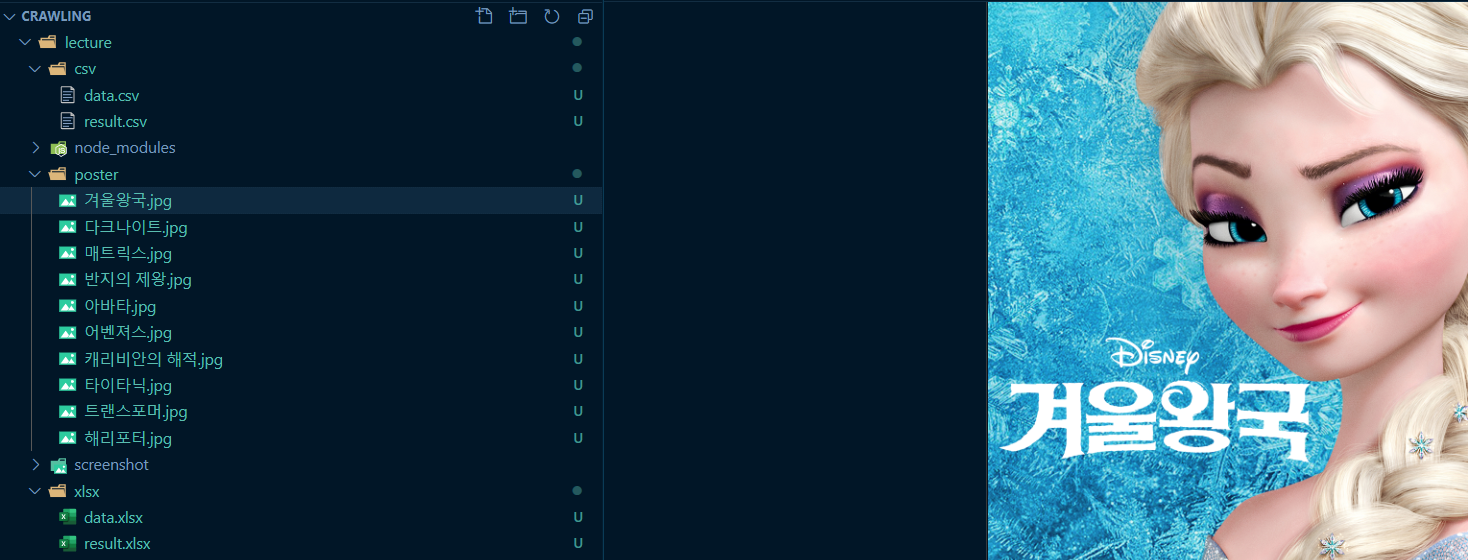
Task: Click the image icon beside 겨울왕국.jpg
Action: click(x=68, y=200)
